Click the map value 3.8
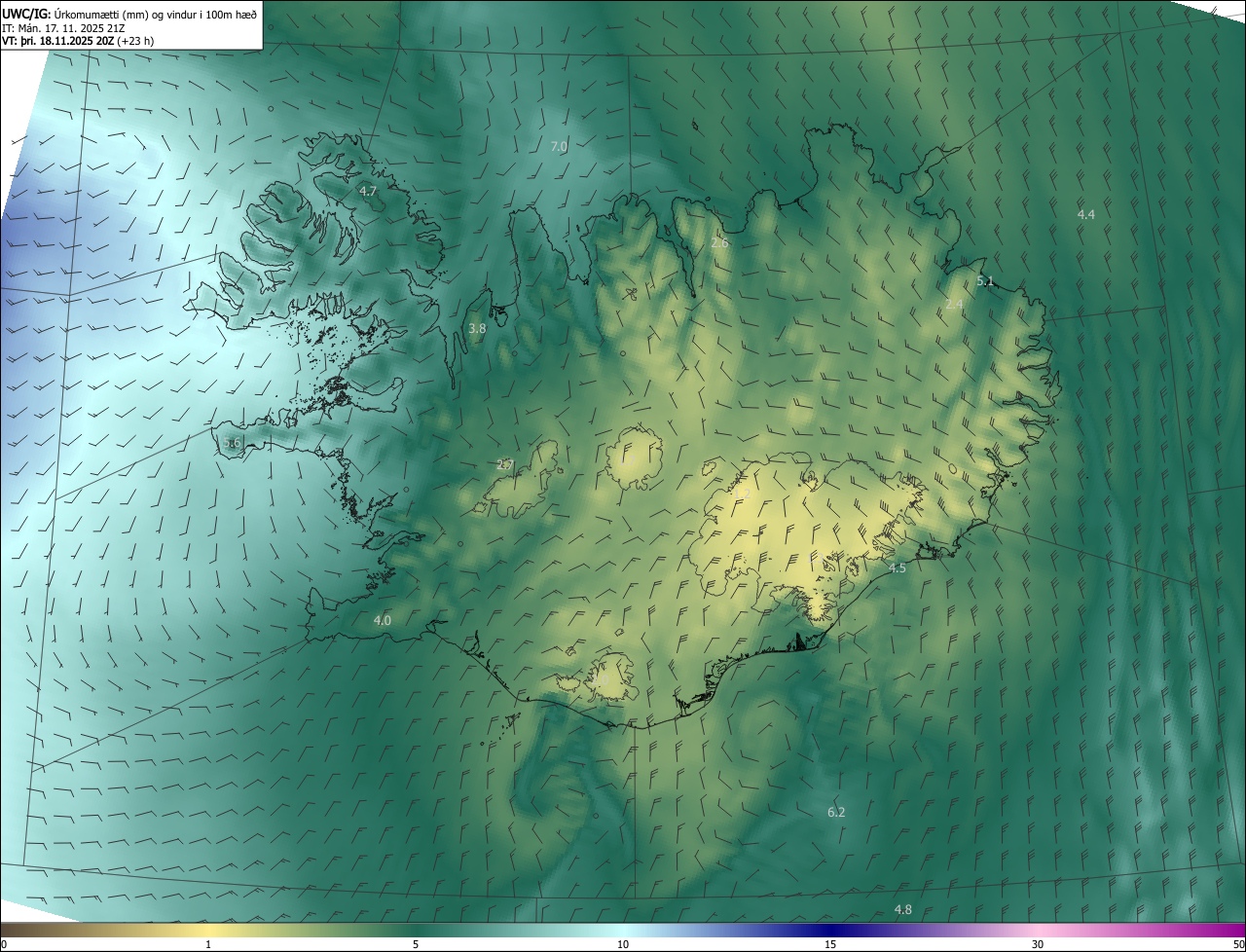 pos(477,329)
